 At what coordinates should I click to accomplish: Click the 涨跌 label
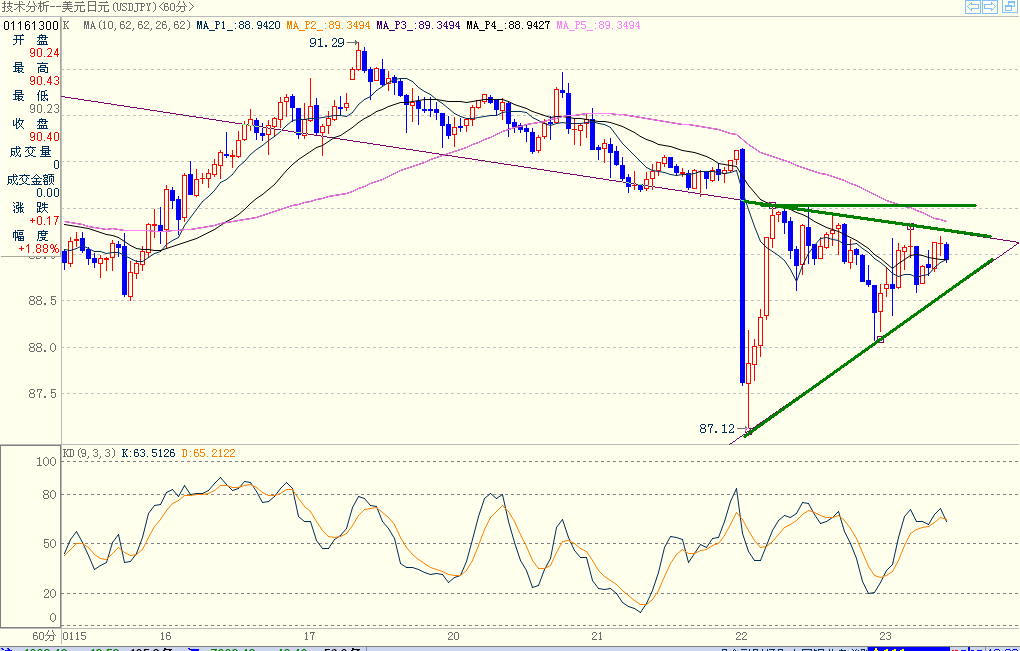31,207
